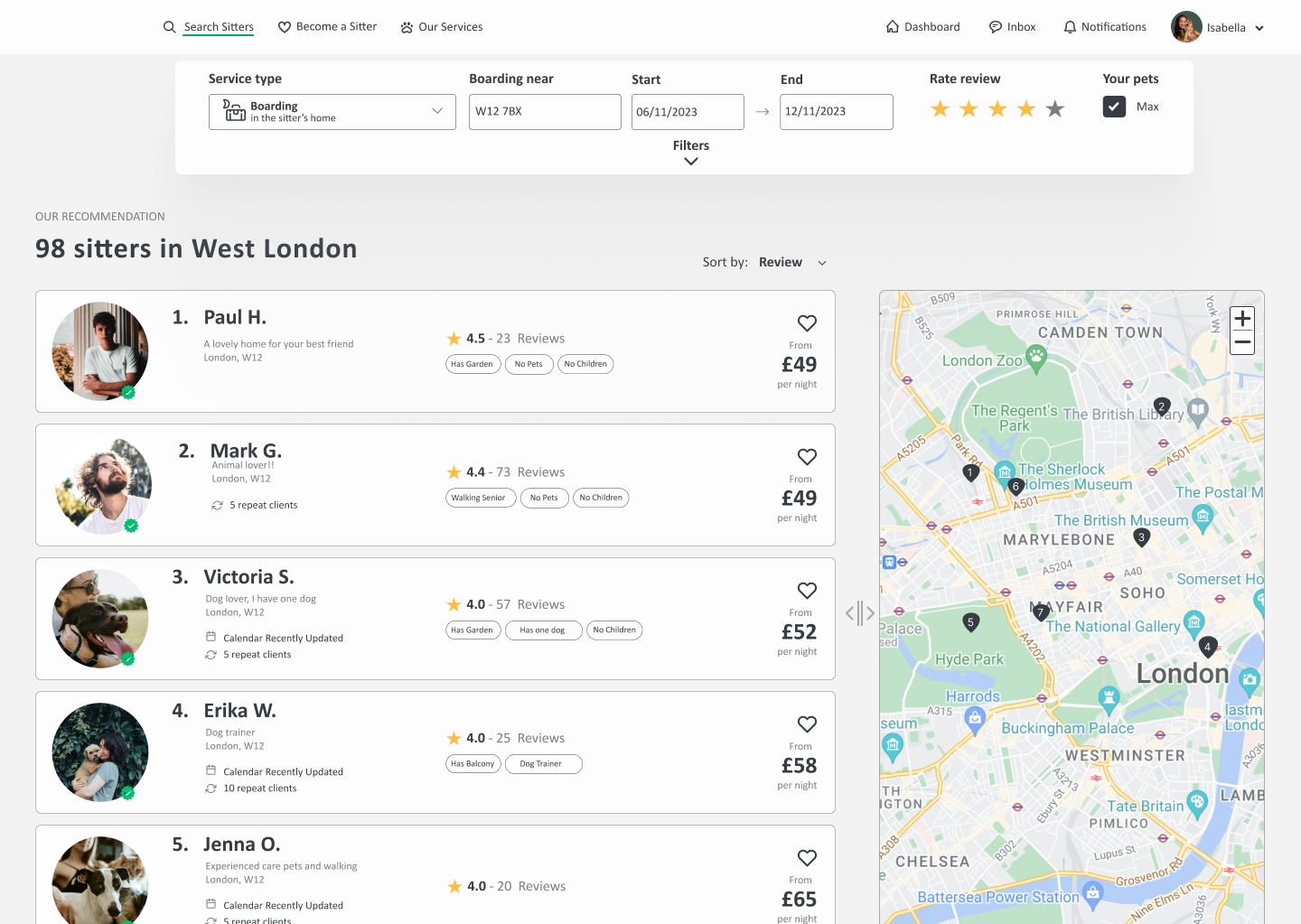The width and height of the screenshot is (1301, 924).
Task: Toggle the Has Balcony tag on Erika W.
Action: click(473, 764)
